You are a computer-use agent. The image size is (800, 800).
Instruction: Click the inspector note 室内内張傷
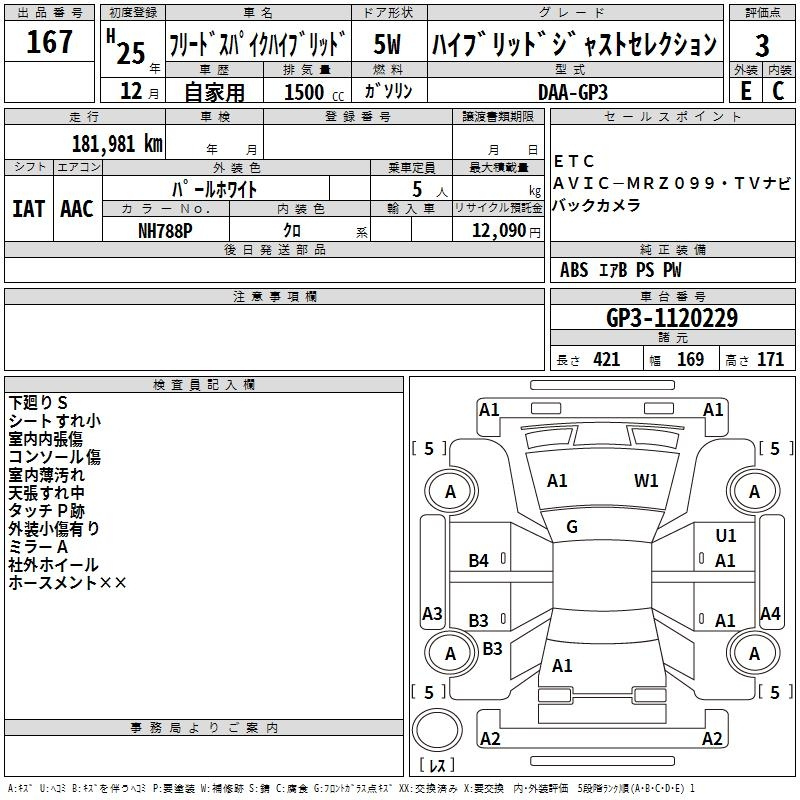45,439
